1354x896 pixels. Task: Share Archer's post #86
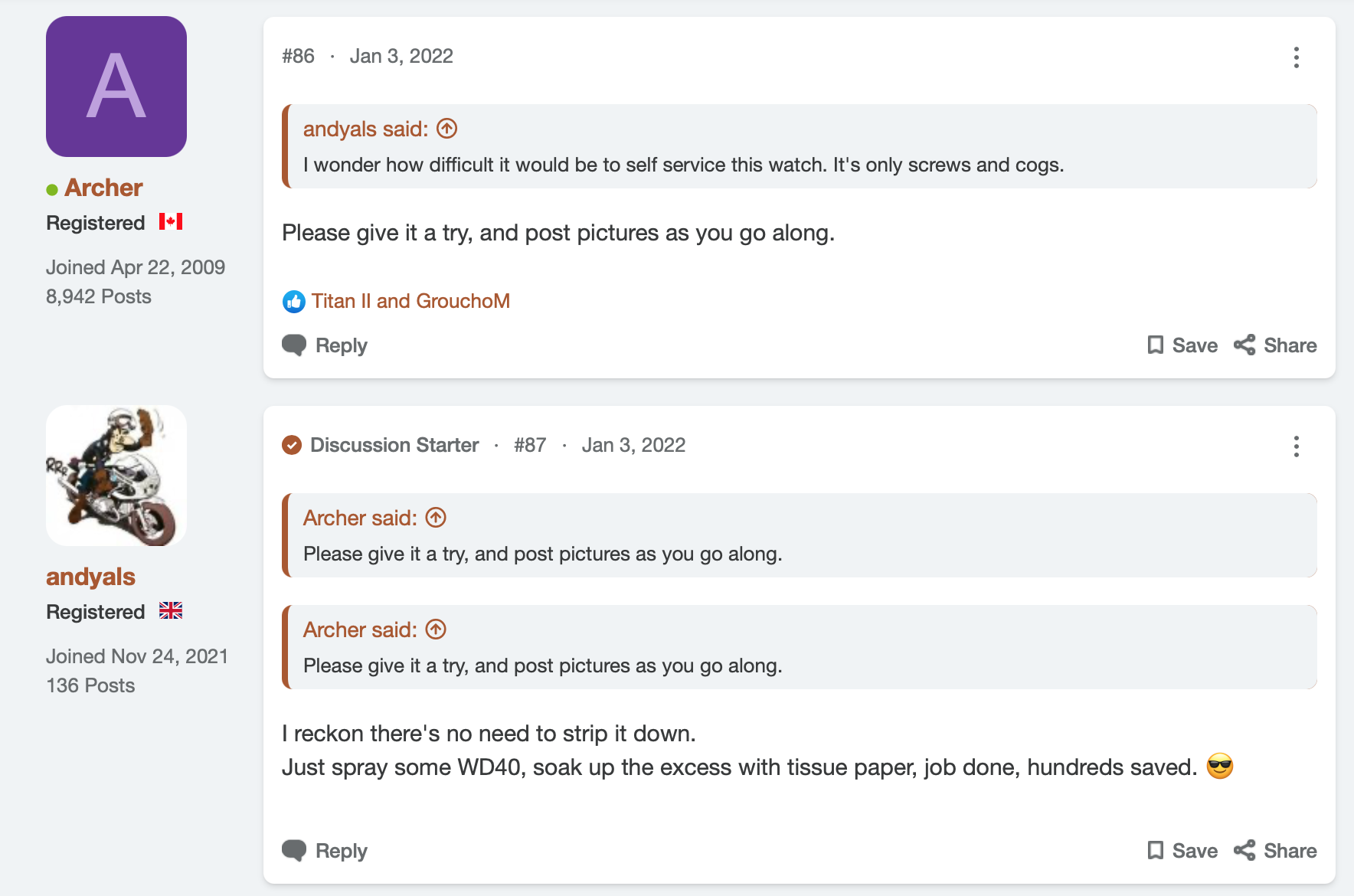click(x=1275, y=345)
